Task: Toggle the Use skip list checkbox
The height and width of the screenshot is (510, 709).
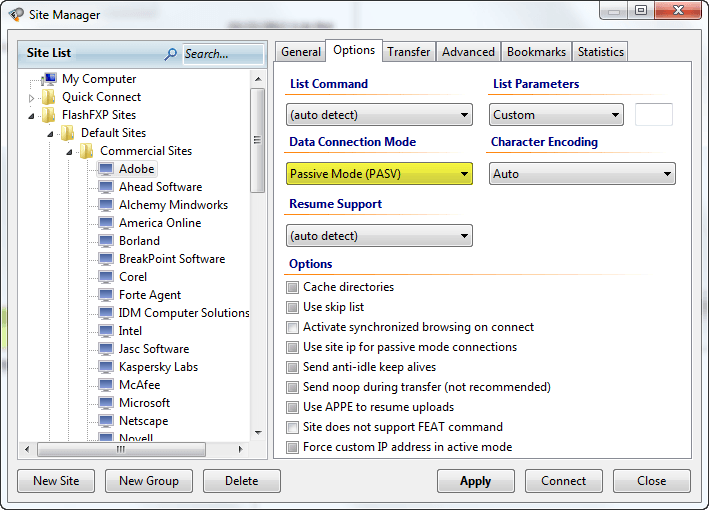Action: (293, 307)
